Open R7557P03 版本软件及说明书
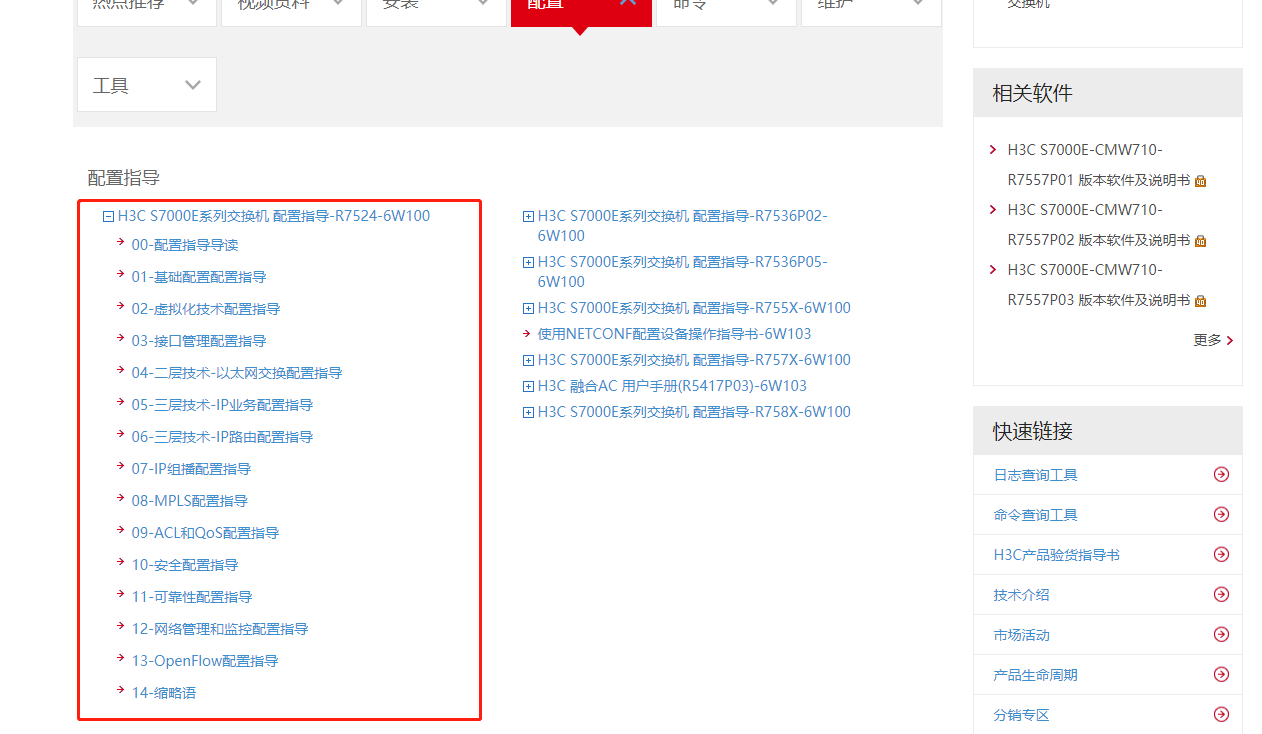 click(x=1098, y=285)
